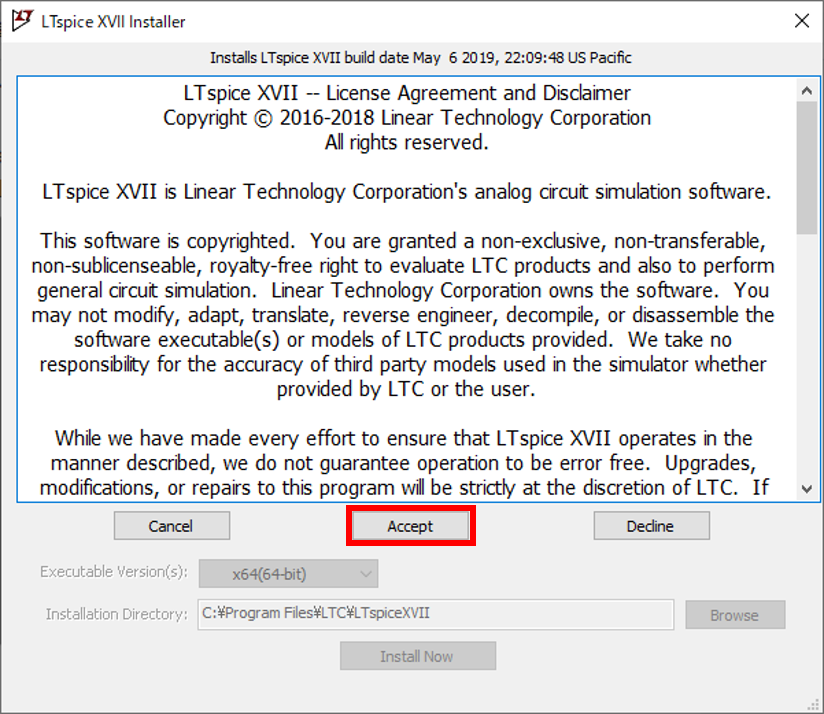Click the Installation Directory path field
The image size is (824, 714).
[x=436, y=614]
